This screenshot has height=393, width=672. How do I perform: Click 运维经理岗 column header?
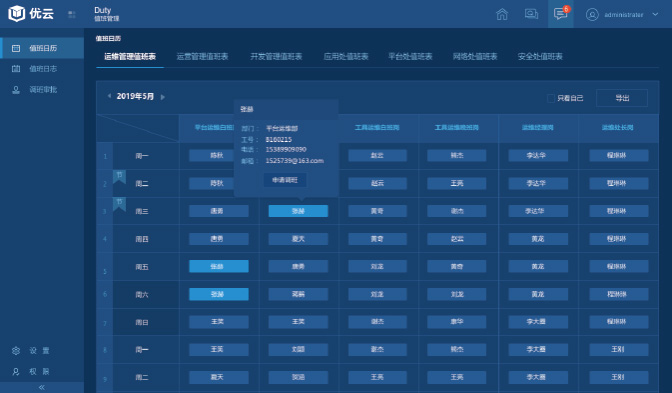[x=537, y=128]
